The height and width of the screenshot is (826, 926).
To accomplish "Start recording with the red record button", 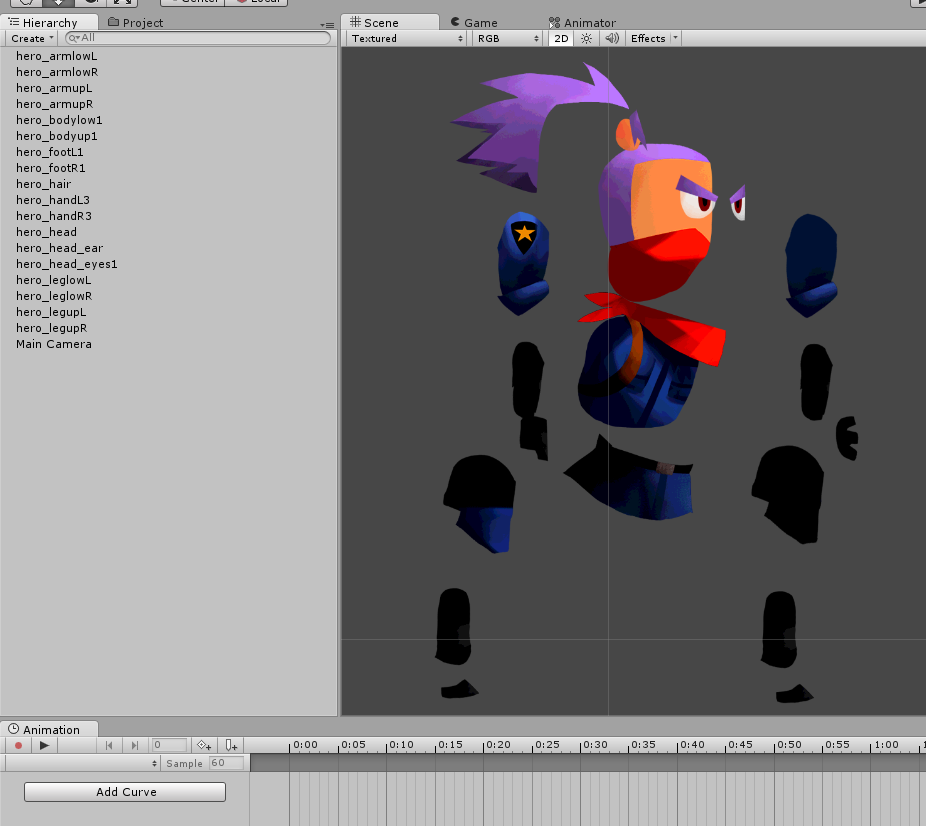I will tap(18, 745).
